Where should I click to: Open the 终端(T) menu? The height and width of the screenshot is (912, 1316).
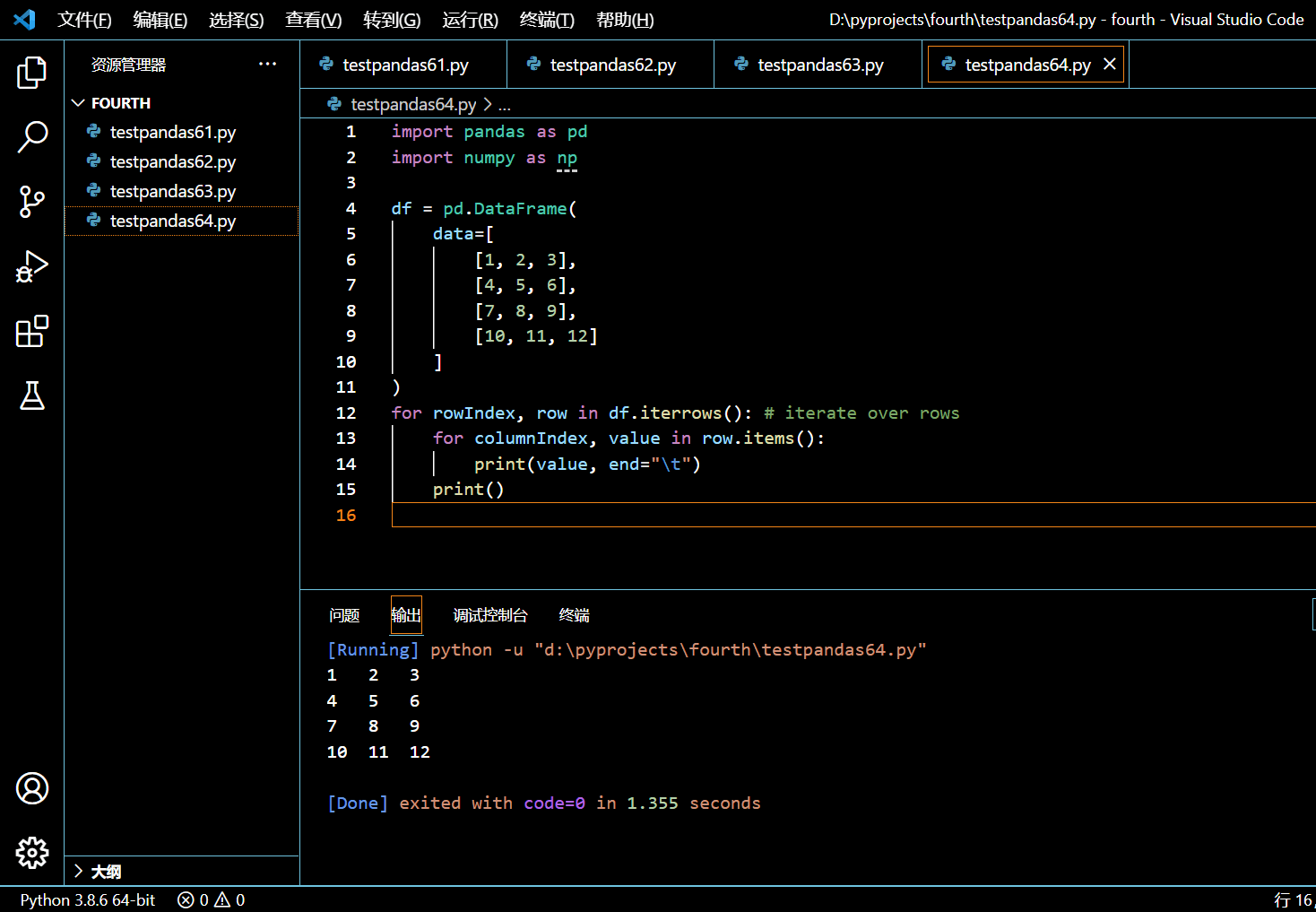[x=547, y=20]
